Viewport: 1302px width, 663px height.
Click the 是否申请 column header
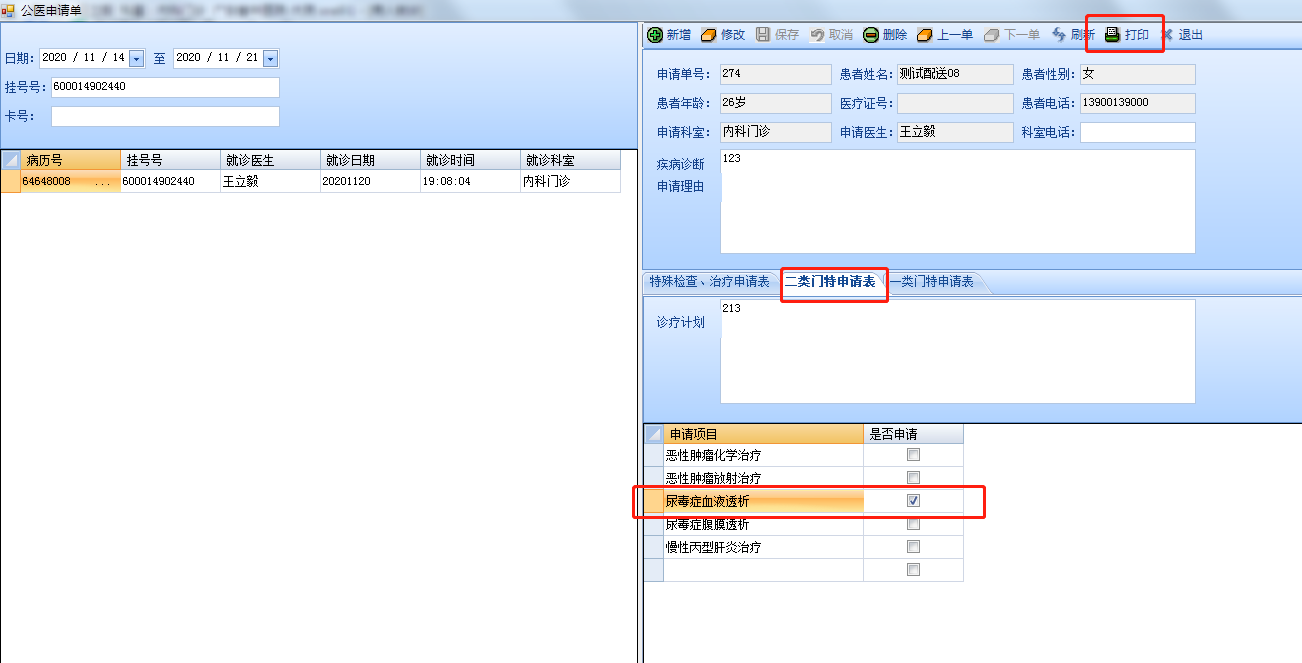point(913,434)
